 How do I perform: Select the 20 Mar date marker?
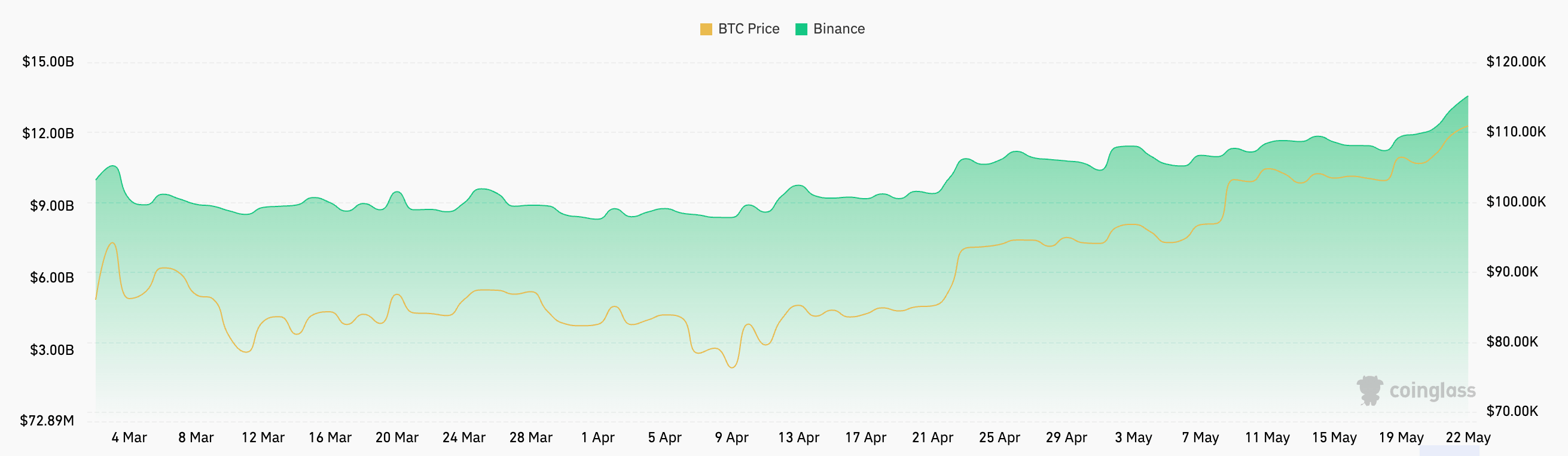[x=397, y=437]
